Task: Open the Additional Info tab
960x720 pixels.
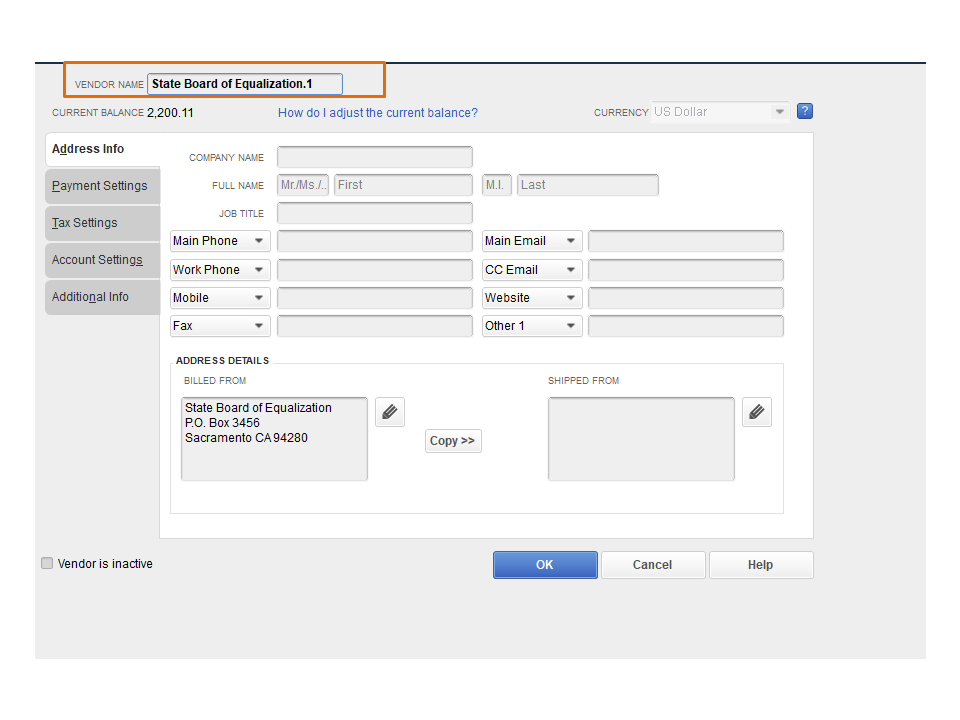Action: pos(102,297)
